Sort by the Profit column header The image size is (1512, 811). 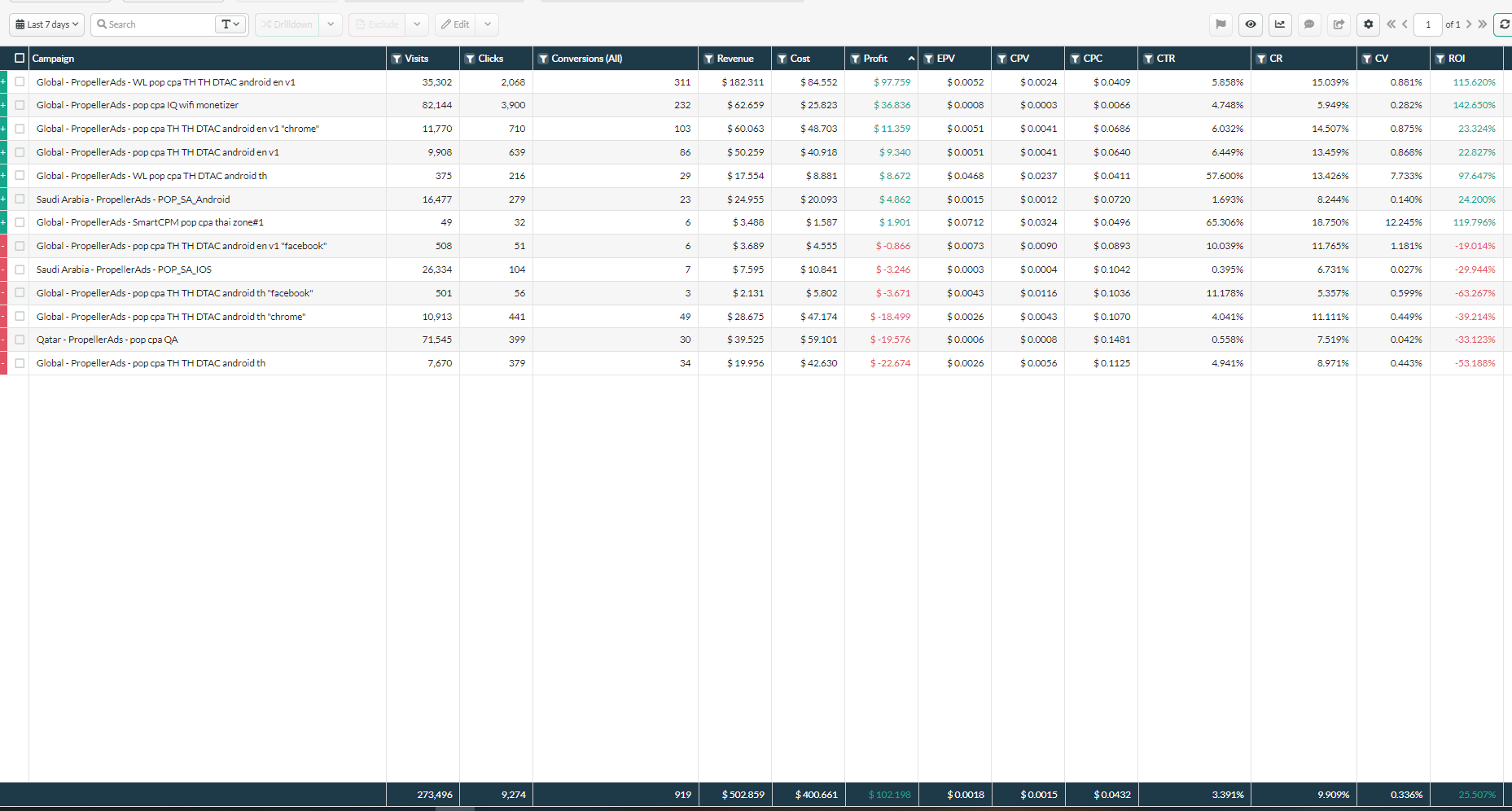(x=875, y=59)
